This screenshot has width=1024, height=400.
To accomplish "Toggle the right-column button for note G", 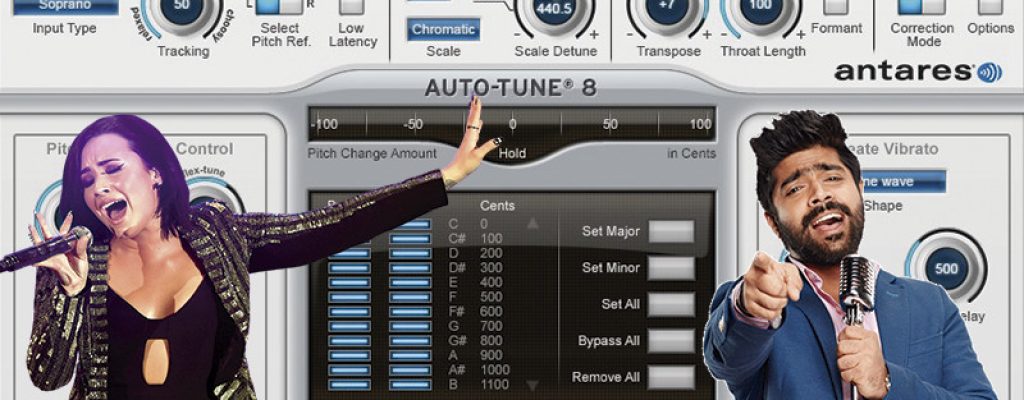I will point(410,326).
